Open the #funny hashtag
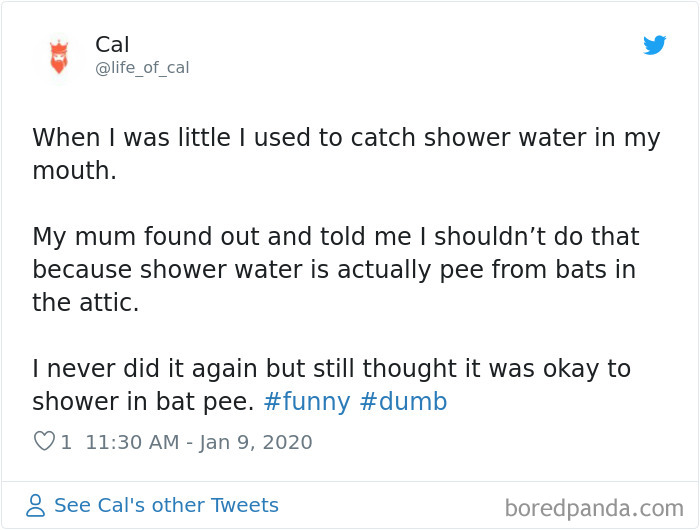The height and width of the screenshot is (530, 700). coord(307,402)
